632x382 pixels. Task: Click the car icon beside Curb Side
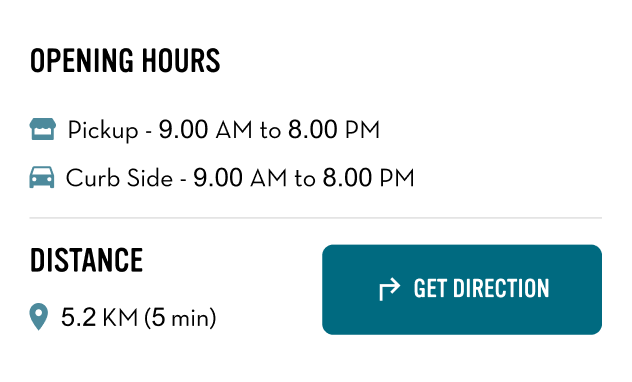click(42, 177)
